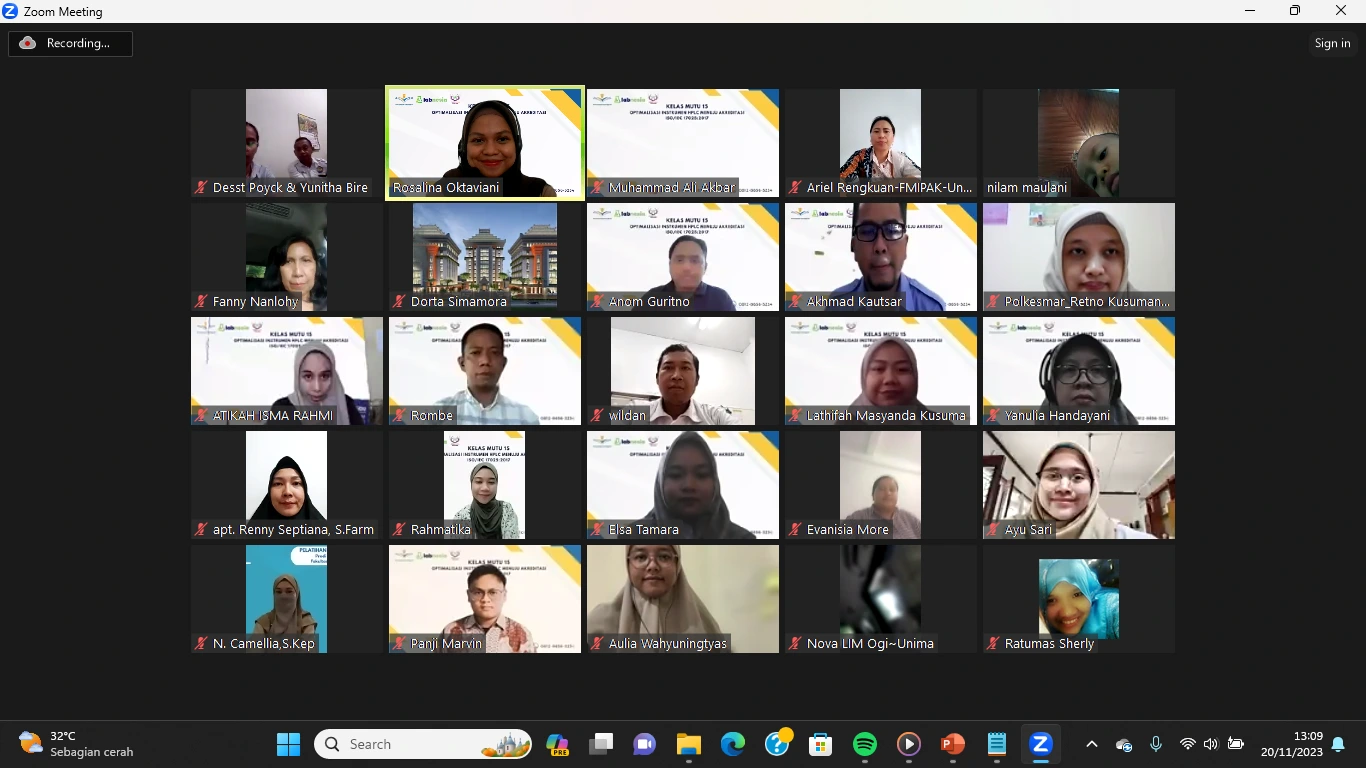Screen dimensions: 1366x768
Task: Click the Recording indicator control
Action: click(x=69, y=43)
